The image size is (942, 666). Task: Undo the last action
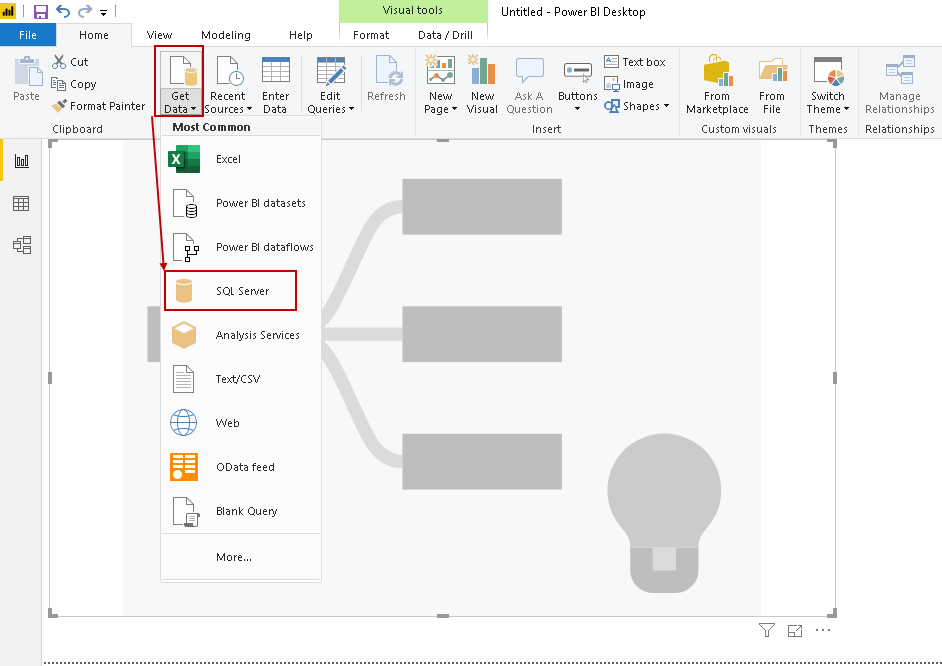point(63,11)
